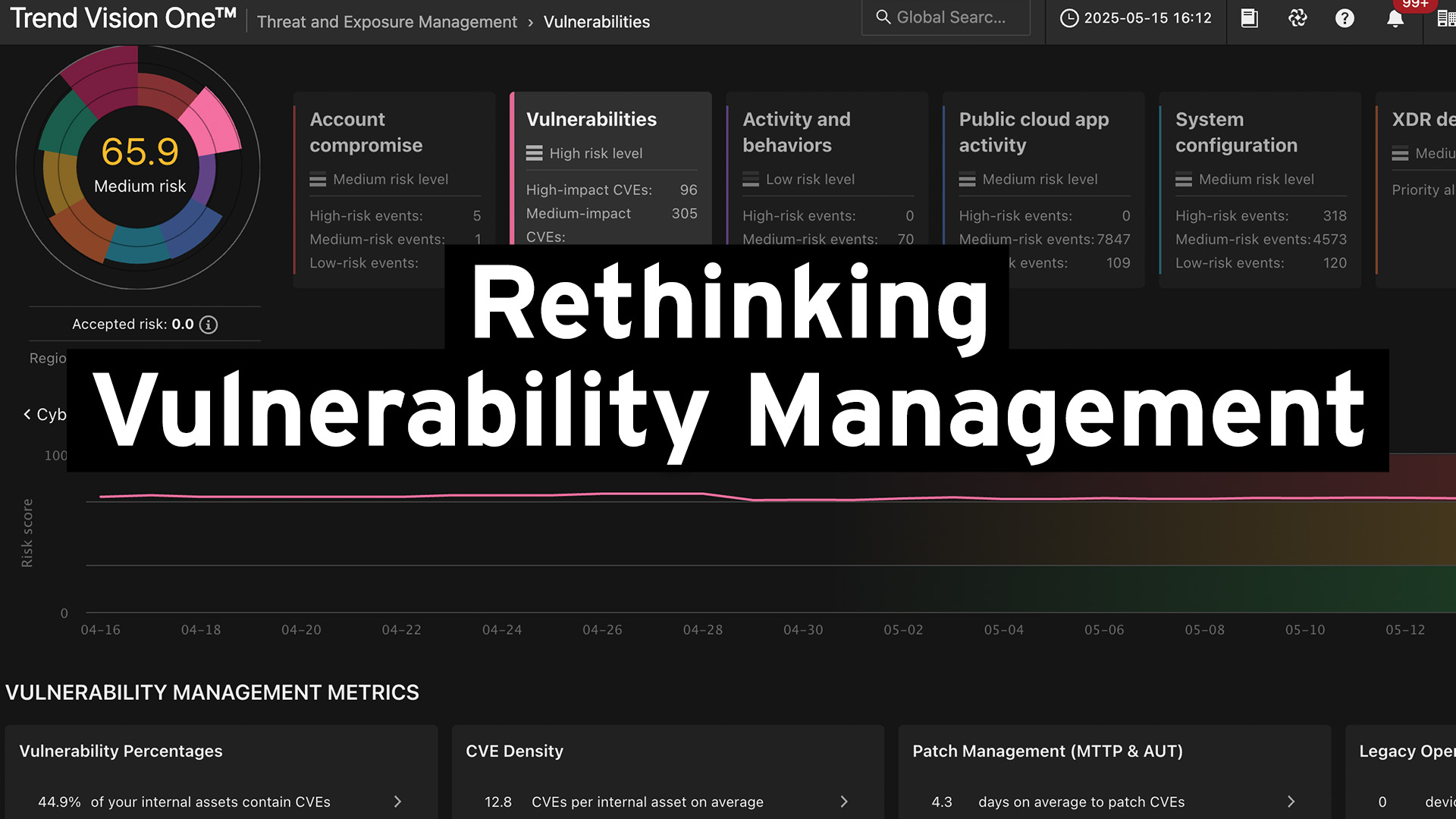
Task: Click Account compromise High-risk events 5
Action: coord(477,215)
